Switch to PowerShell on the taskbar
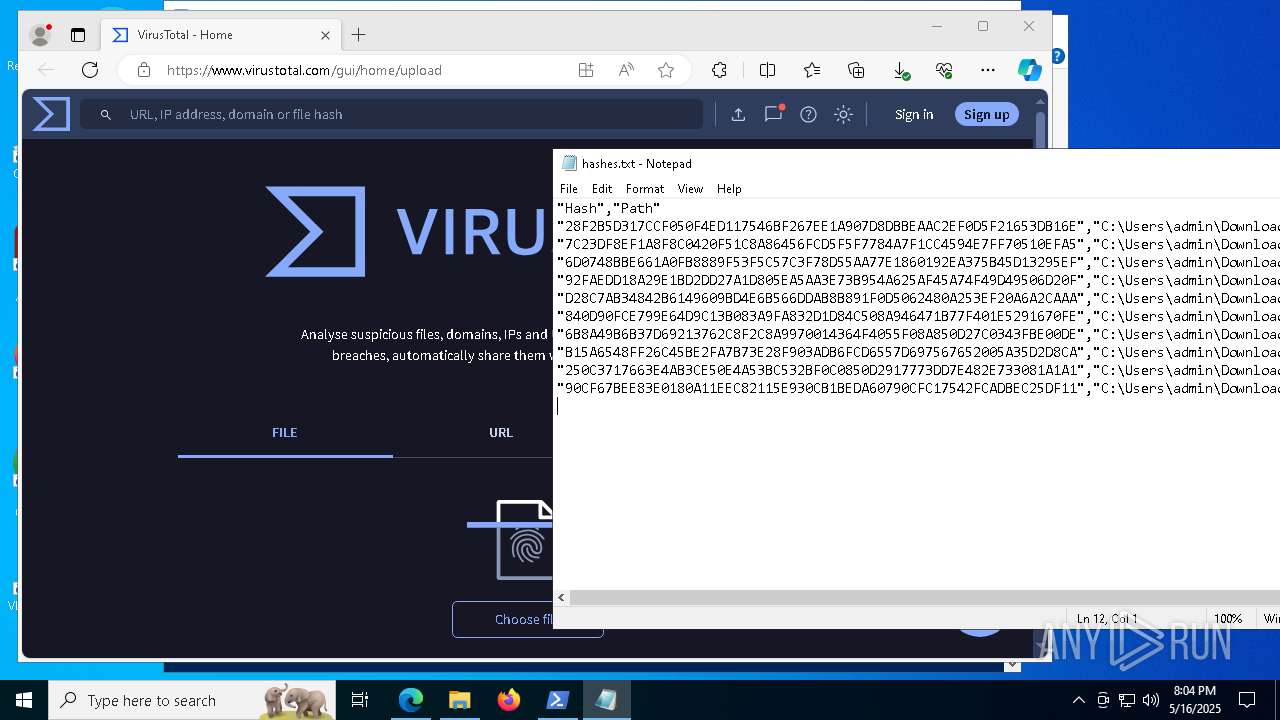1280x720 pixels. [x=557, y=700]
